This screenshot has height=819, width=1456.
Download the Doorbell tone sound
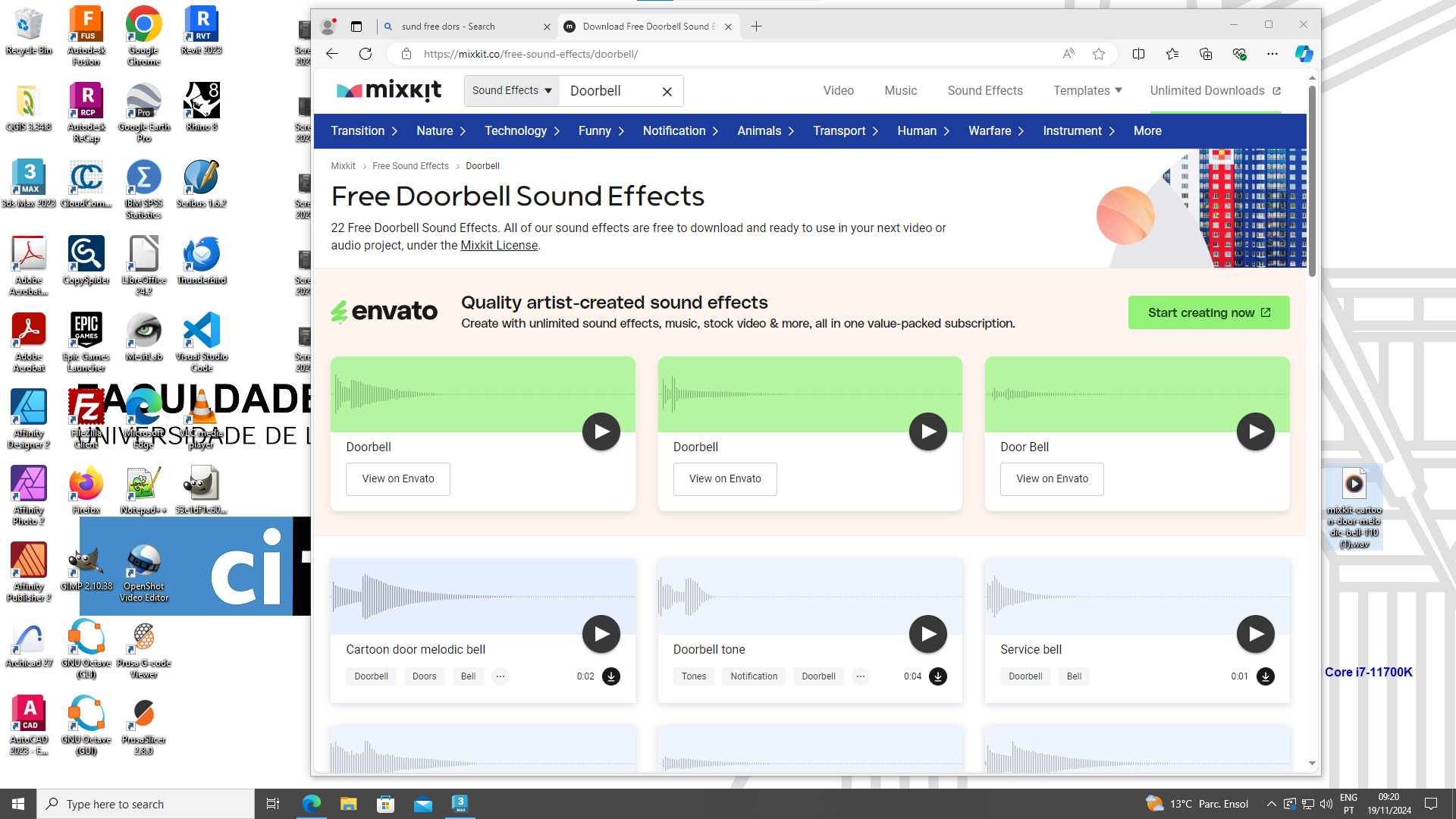(x=938, y=676)
